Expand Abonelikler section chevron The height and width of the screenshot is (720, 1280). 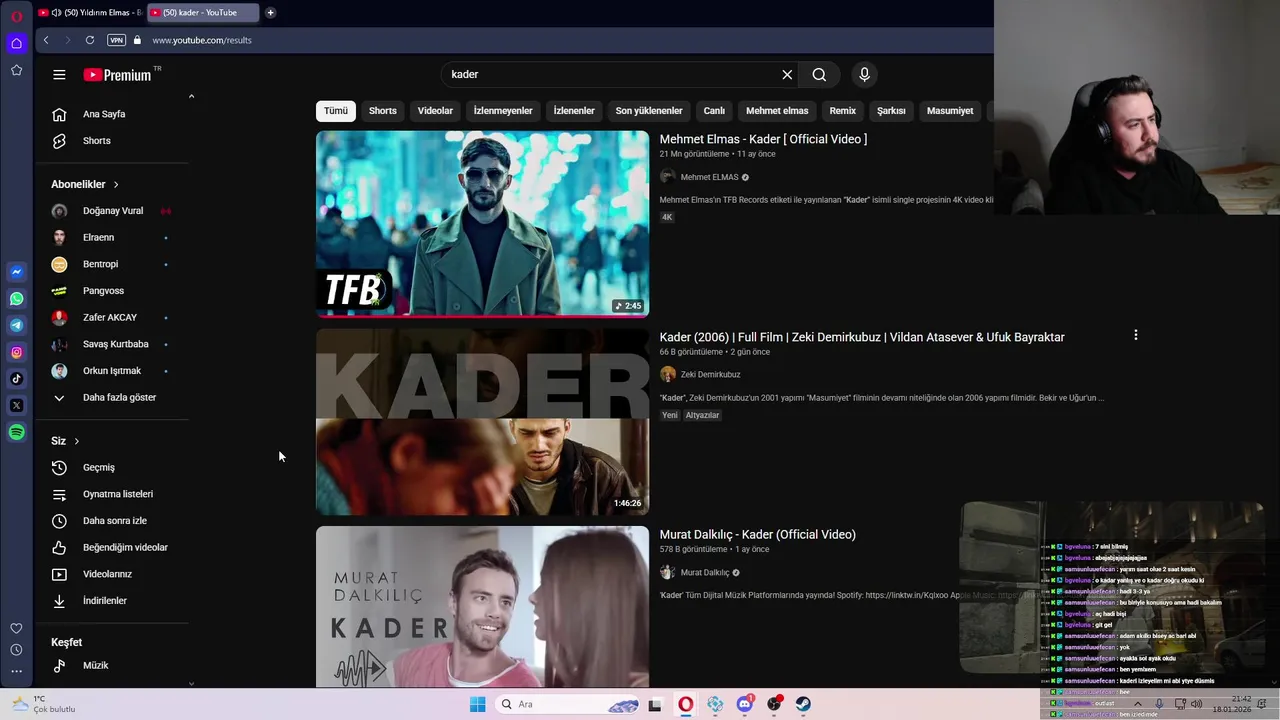[x=116, y=184]
